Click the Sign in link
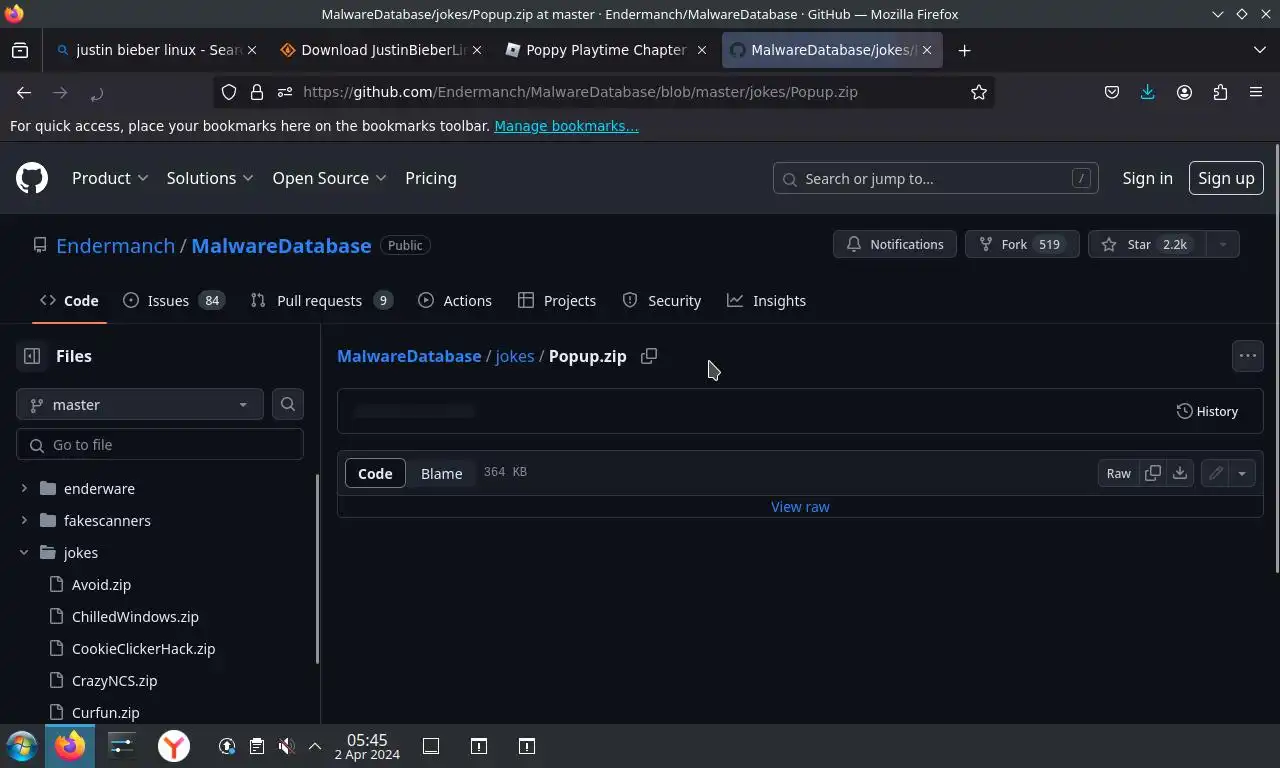The image size is (1280, 768). [1147, 178]
